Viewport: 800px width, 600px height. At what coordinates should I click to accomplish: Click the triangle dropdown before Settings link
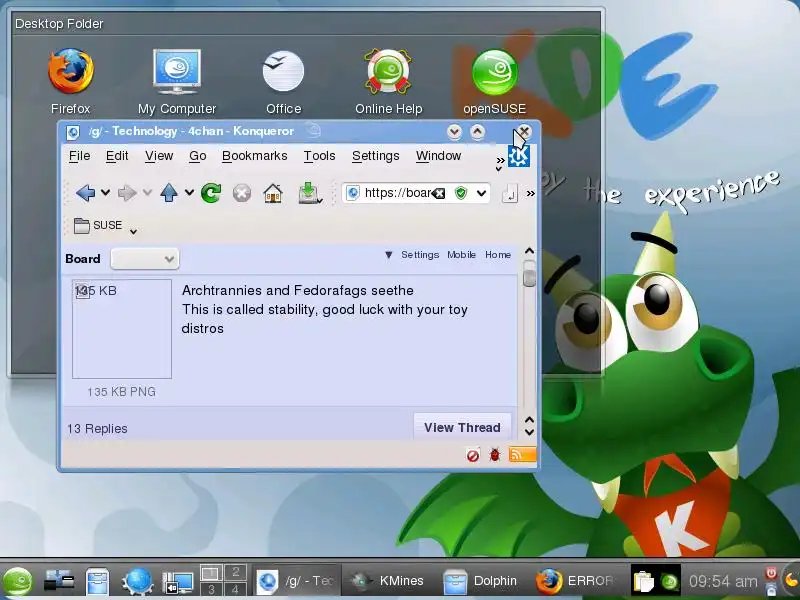pos(389,255)
